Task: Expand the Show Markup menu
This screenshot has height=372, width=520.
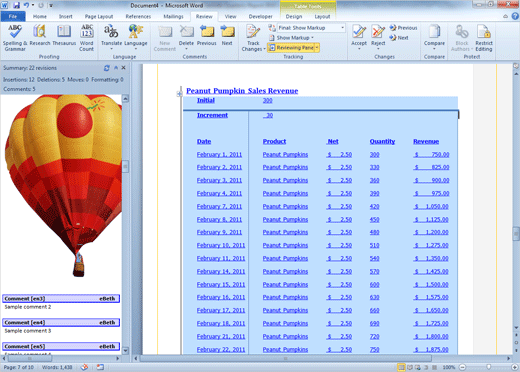Action: [x=292, y=38]
